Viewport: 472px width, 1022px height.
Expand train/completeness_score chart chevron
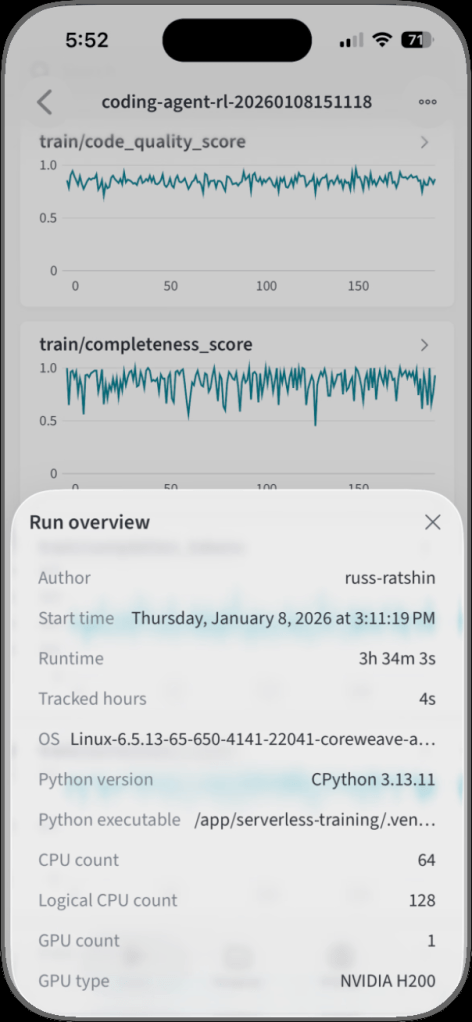coord(425,345)
